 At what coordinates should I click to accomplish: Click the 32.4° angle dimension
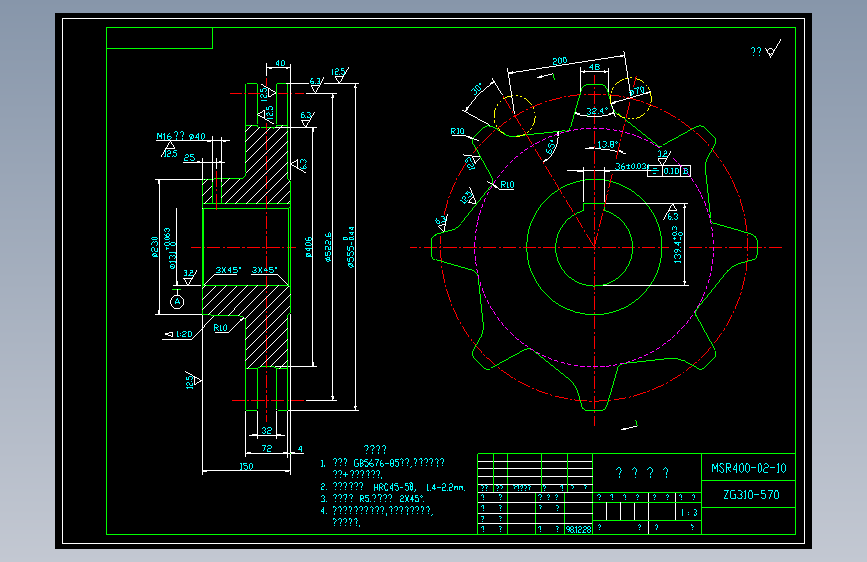tap(597, 111)
